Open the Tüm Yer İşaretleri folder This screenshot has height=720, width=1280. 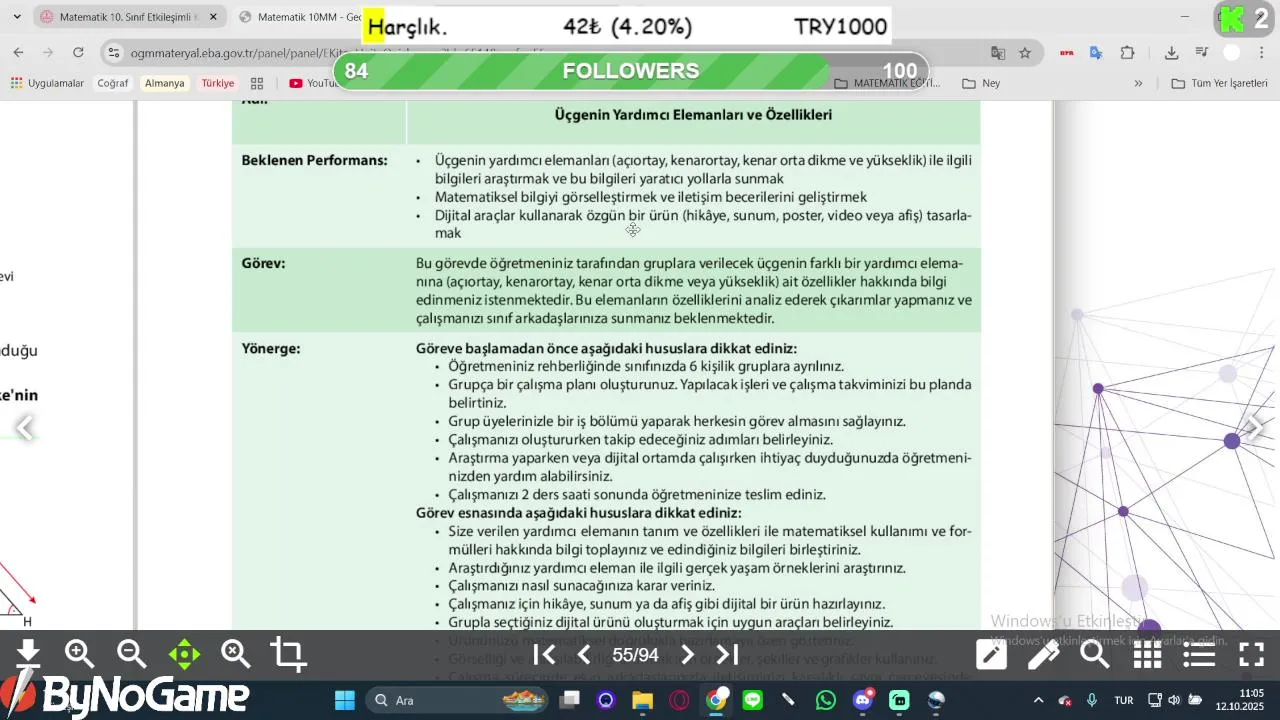click(x=1220, y=83)
